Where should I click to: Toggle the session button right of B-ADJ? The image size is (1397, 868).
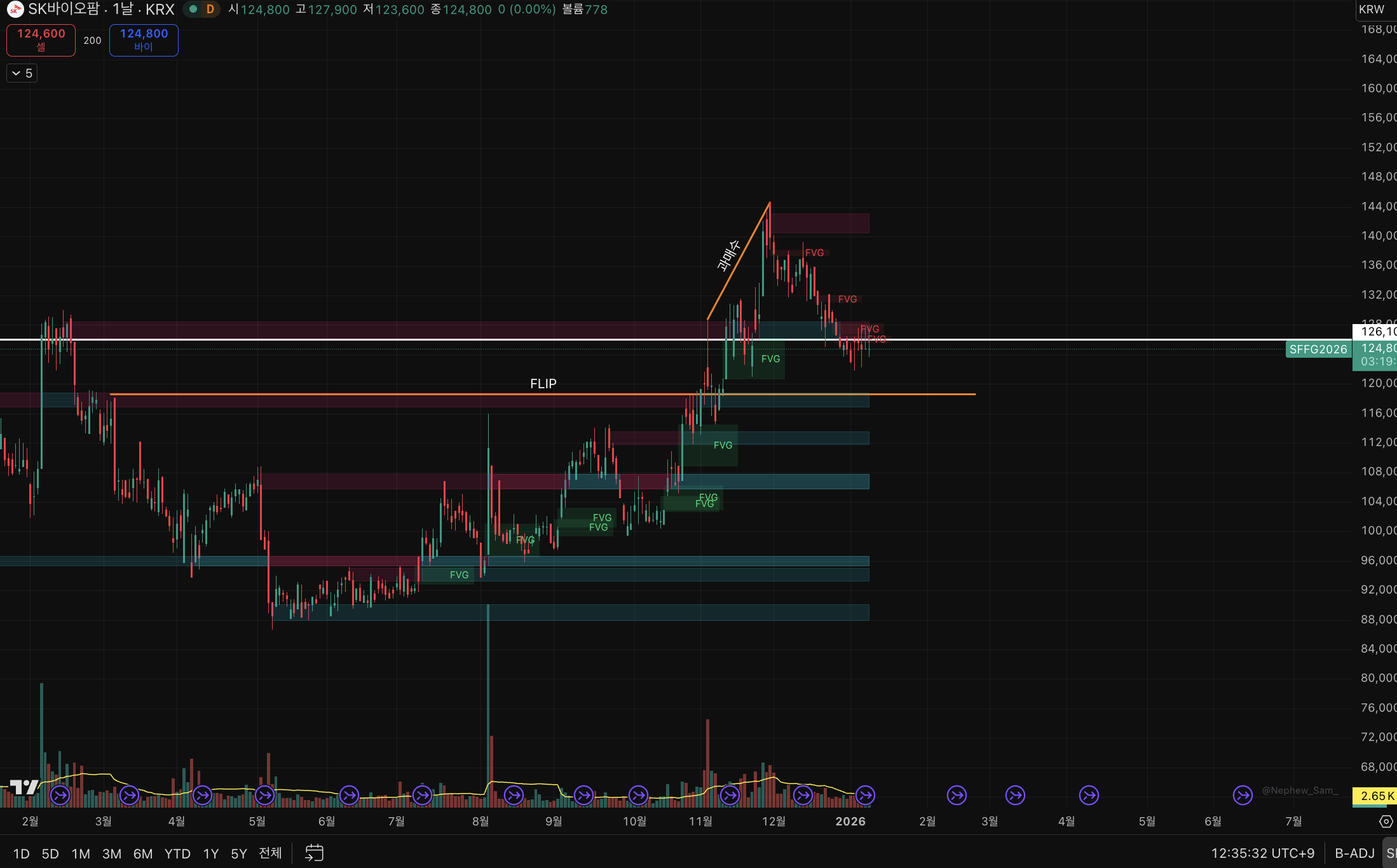1391,853
